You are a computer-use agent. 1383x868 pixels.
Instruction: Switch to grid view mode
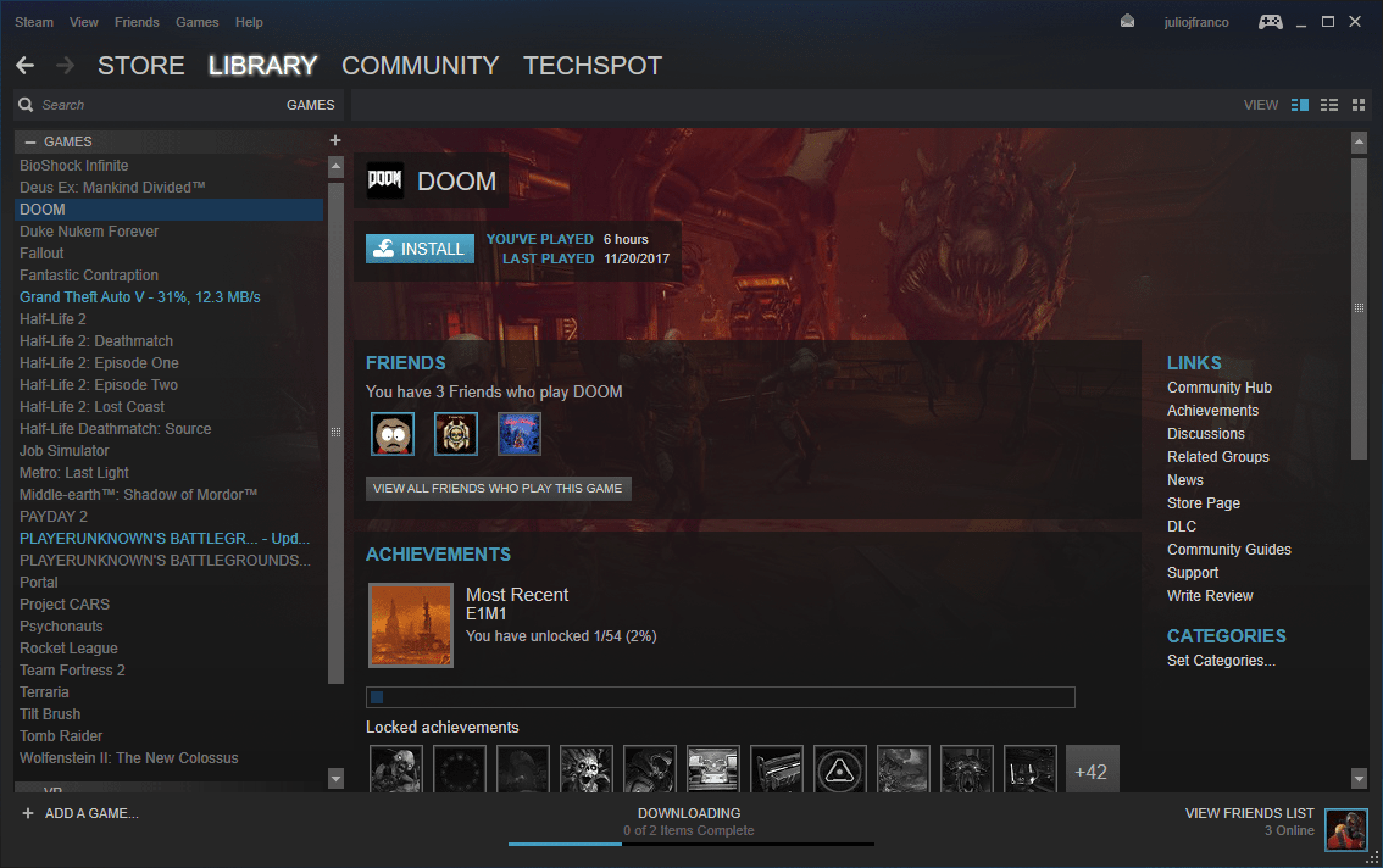1358,105
